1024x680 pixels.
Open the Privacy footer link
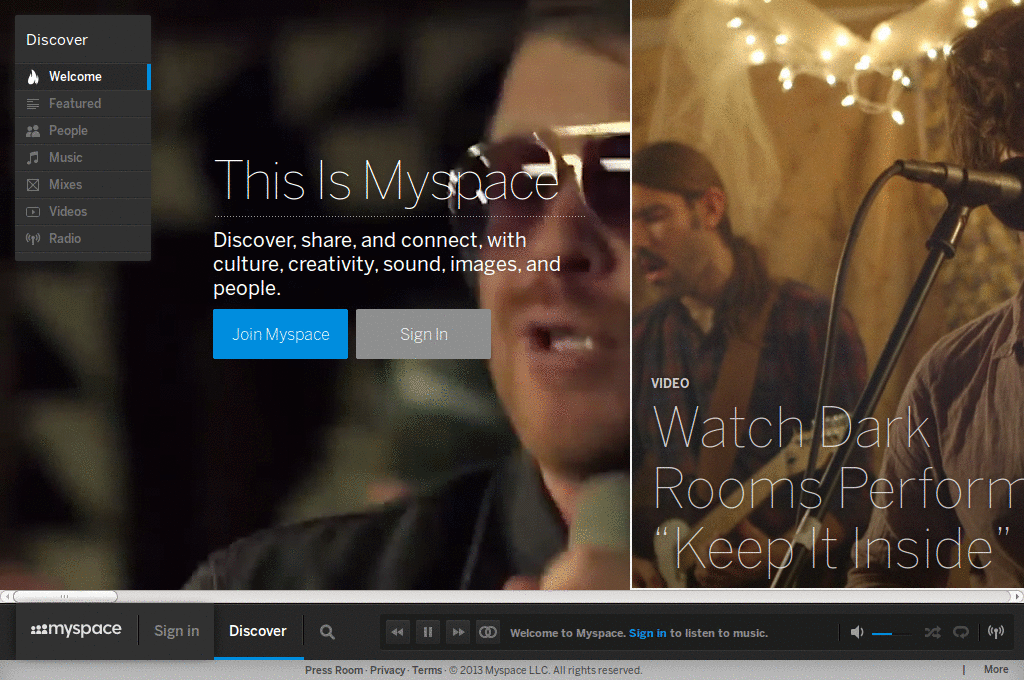387,670
